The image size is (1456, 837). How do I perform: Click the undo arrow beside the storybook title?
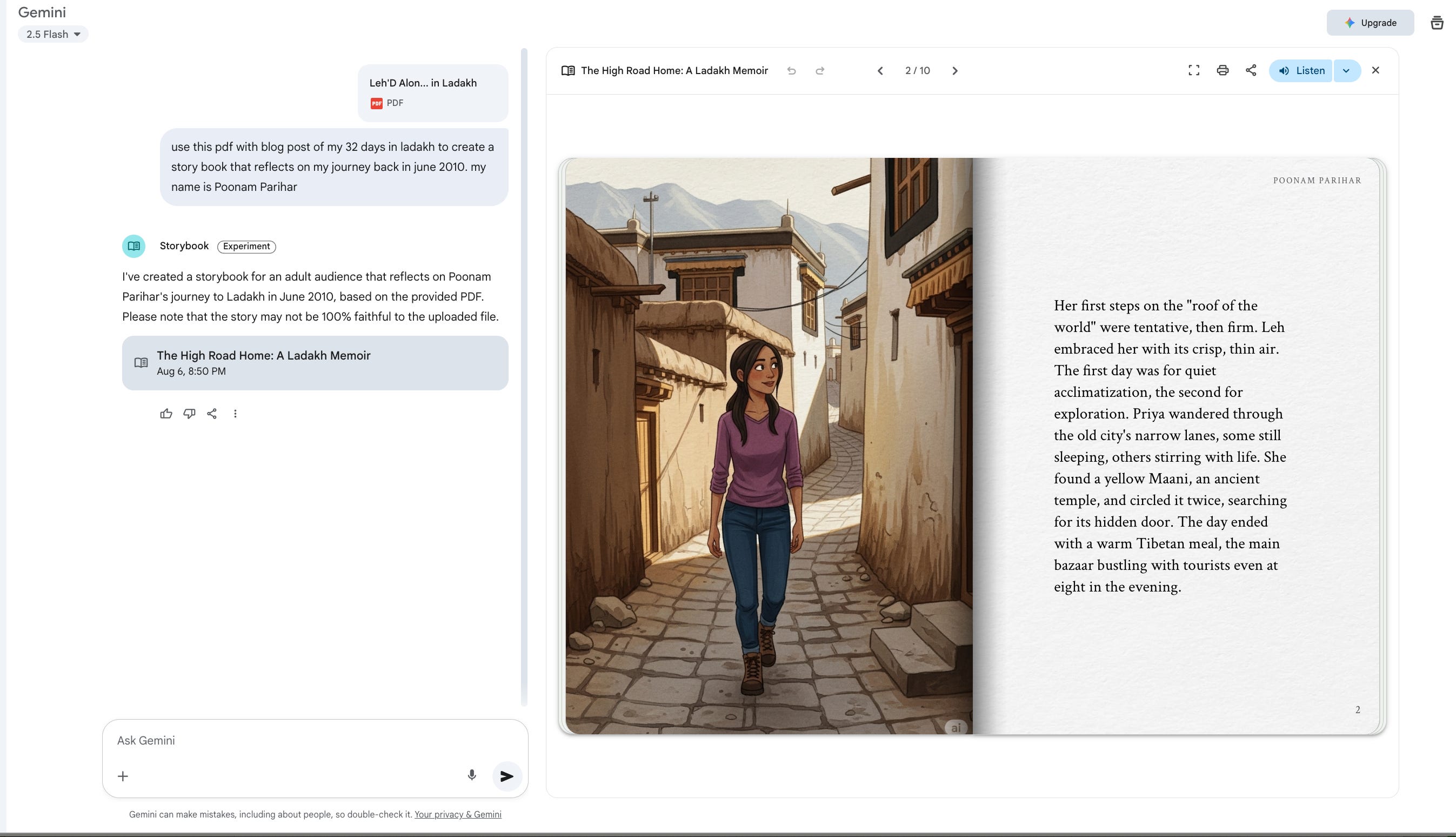[791, 71]
